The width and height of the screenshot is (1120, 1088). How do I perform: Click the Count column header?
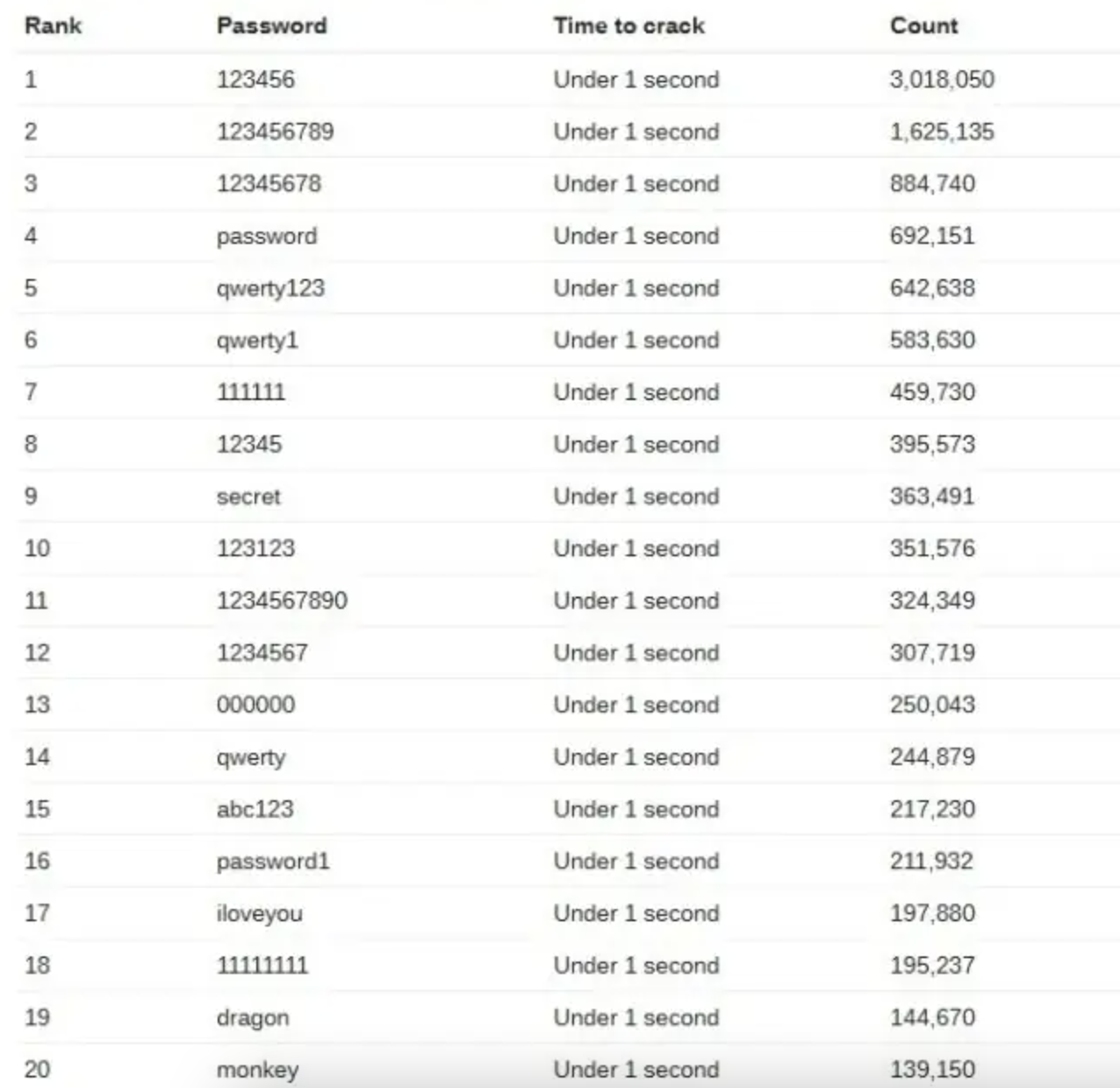923,25
